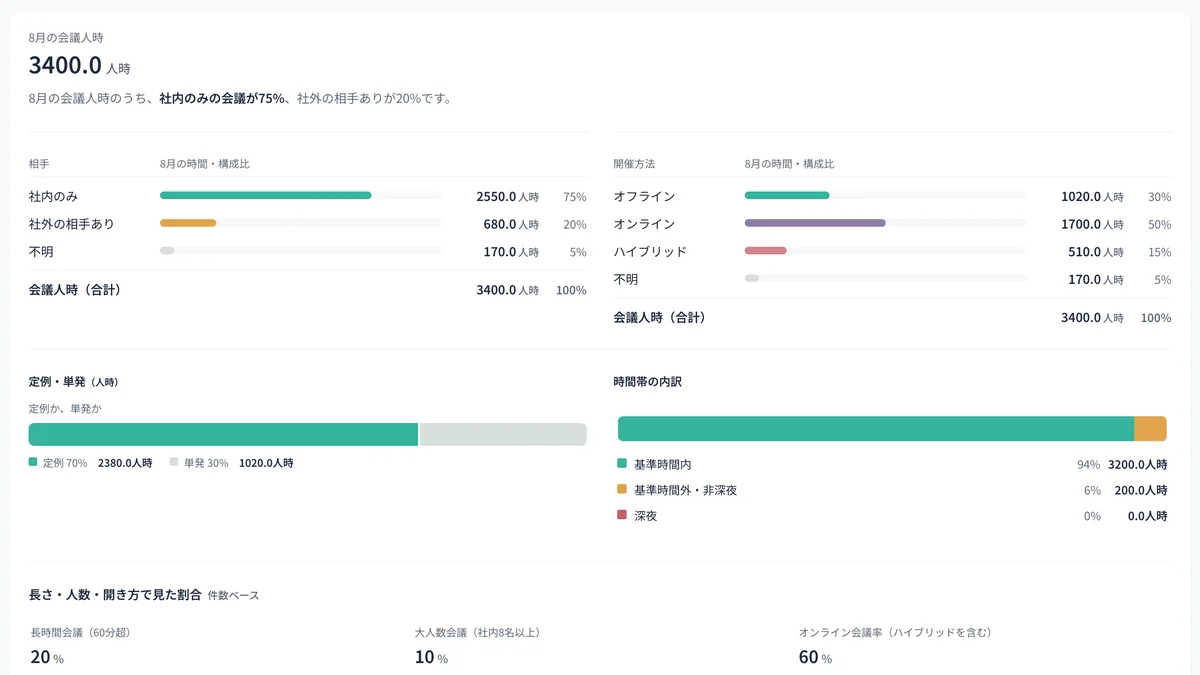Click the 長時間会議 20% value
Image resolution: width=1200 pixels, height=675 pixels.
point(47,657)
